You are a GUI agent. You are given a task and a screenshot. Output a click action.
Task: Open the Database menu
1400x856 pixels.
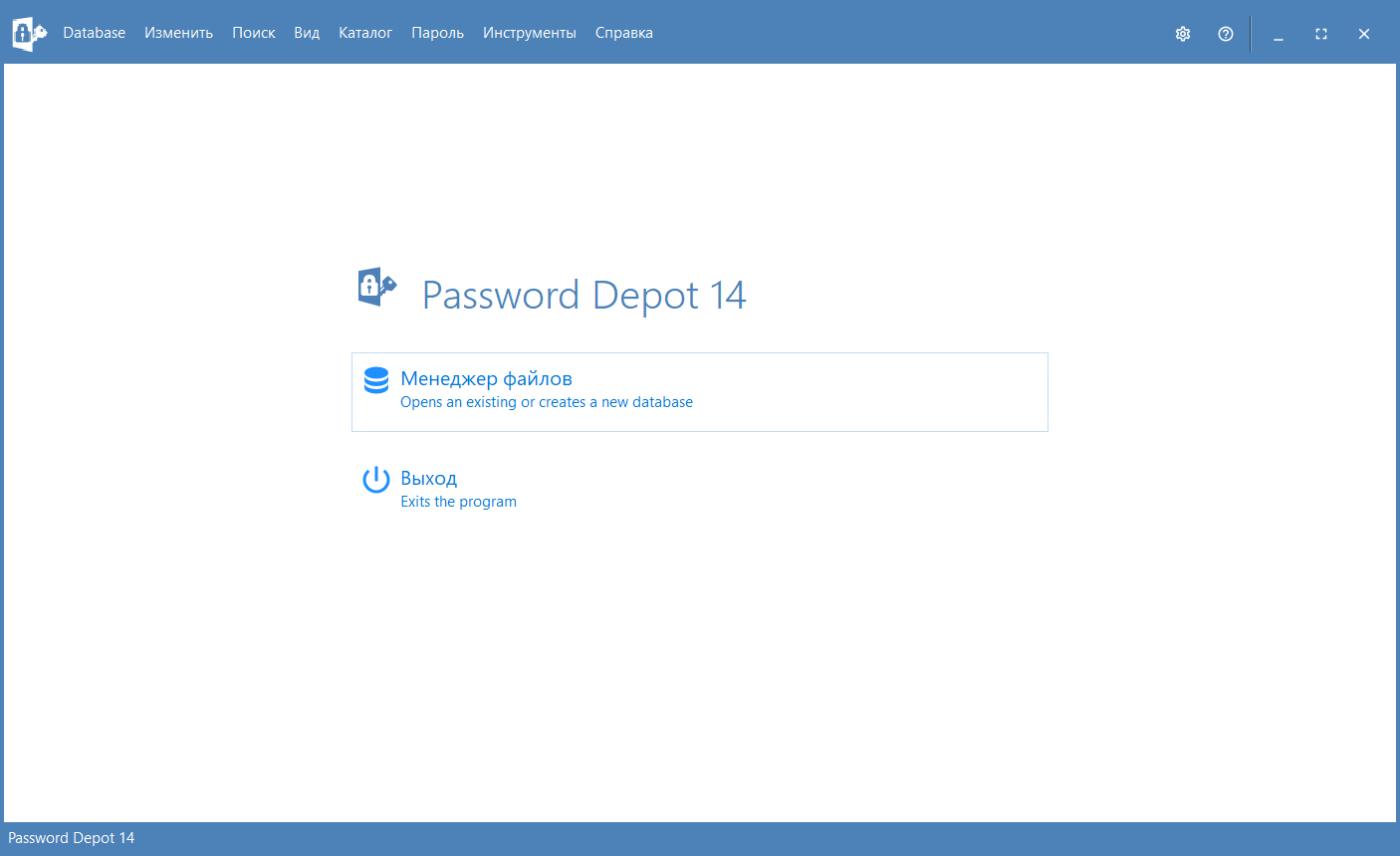click(94, 33)
